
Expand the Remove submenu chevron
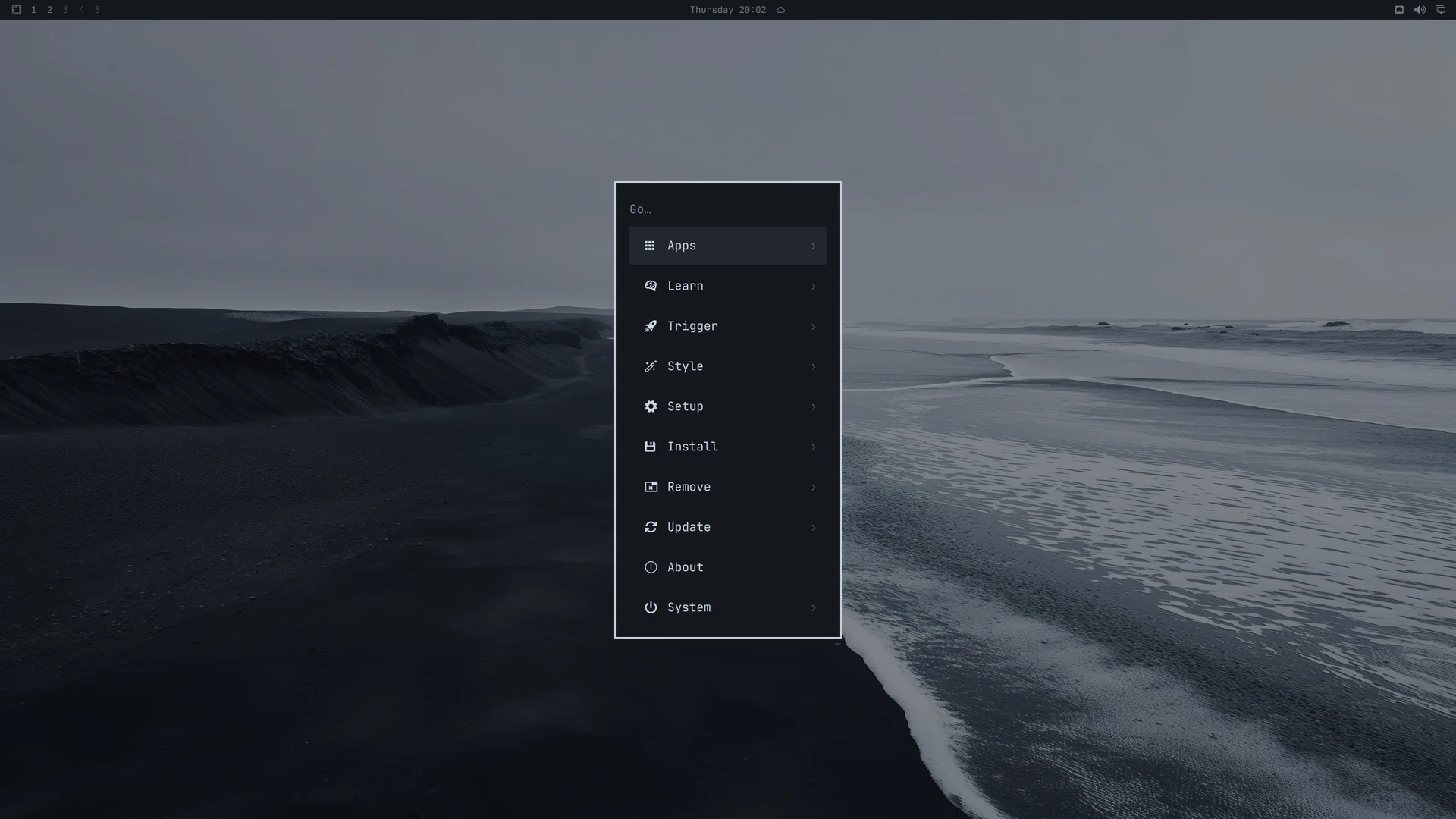[x=813, y=487]
